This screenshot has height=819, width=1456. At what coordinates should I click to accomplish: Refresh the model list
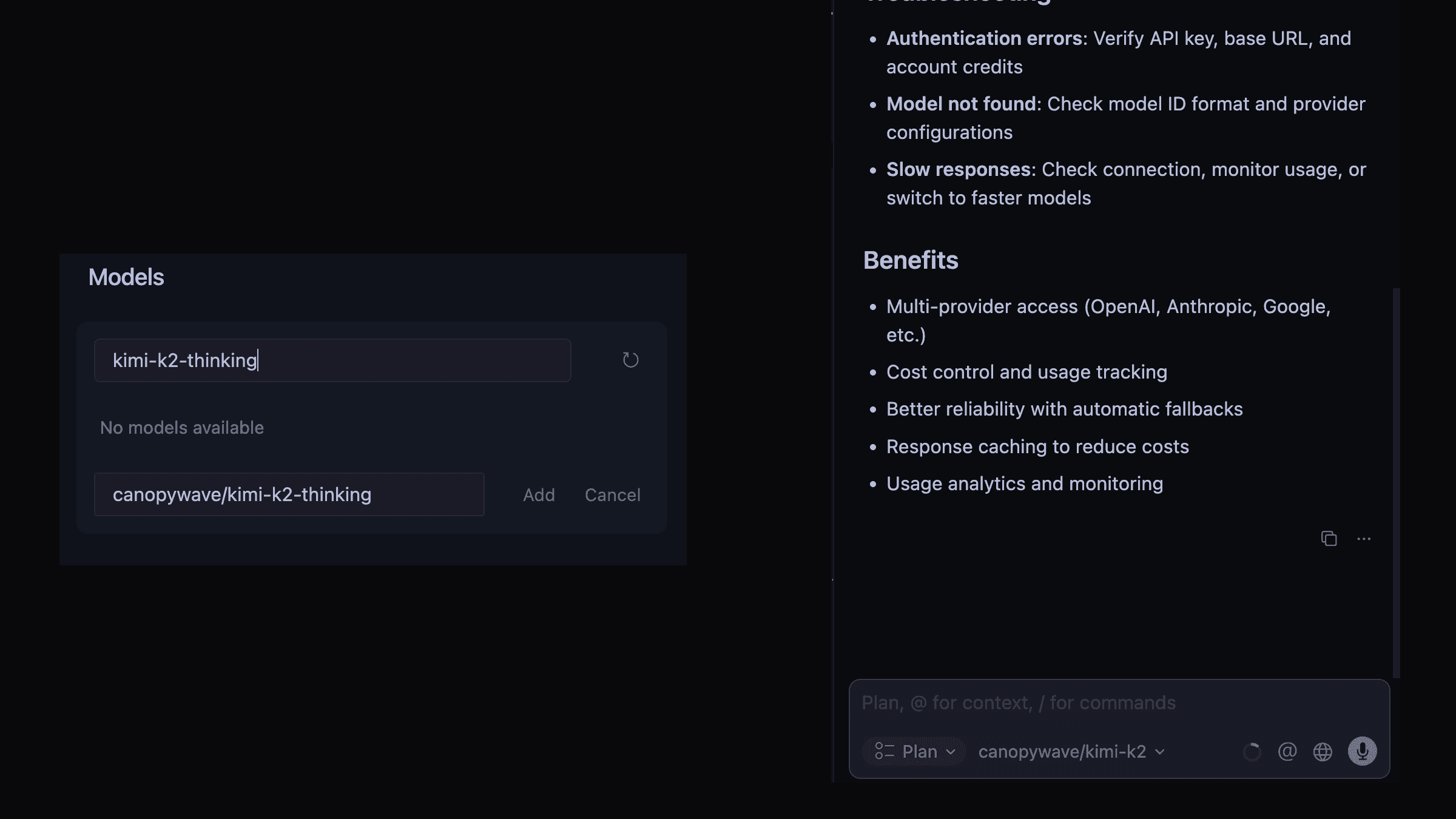click(x=630, y=360)
